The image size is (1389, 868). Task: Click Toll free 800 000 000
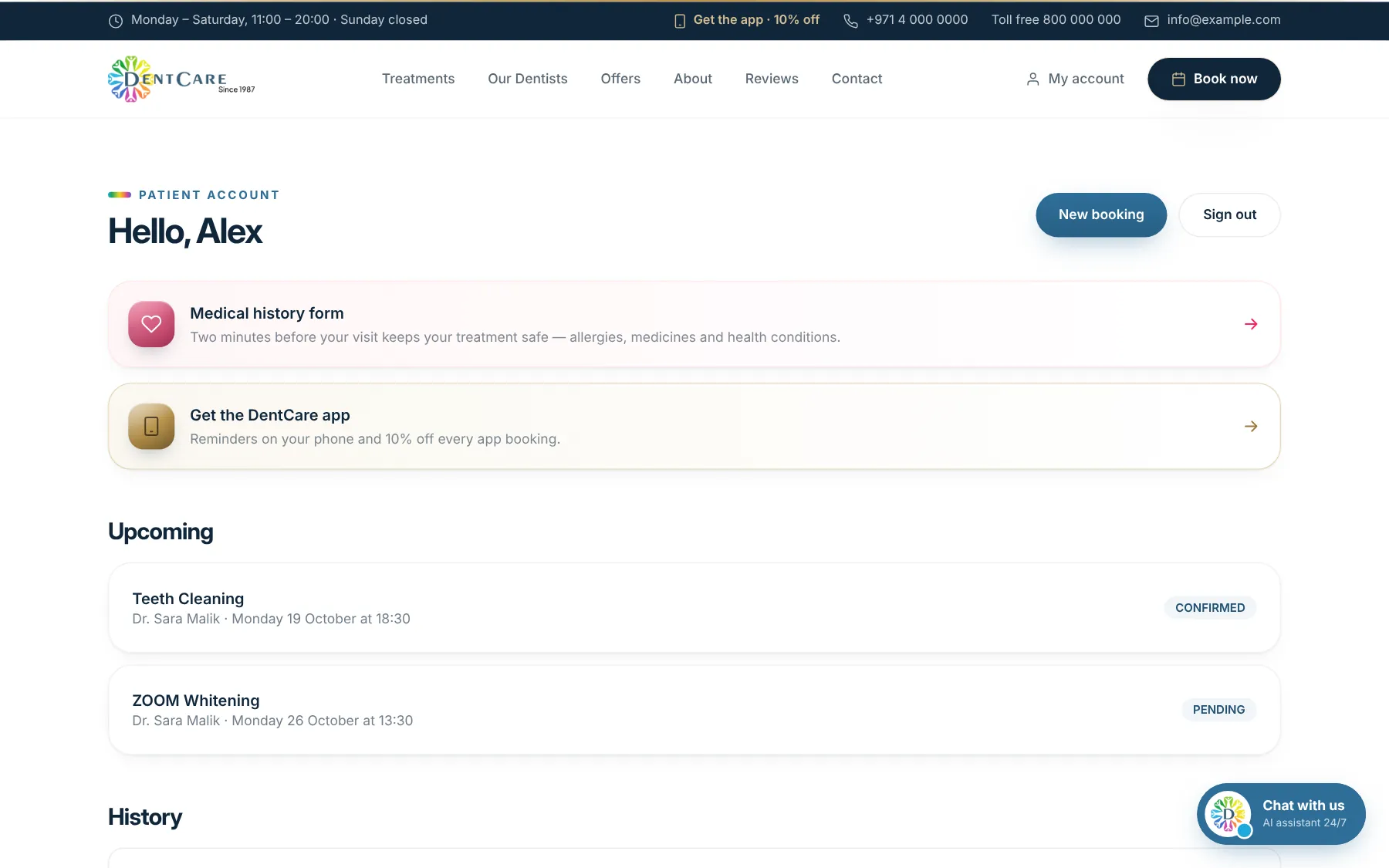[x=1056, y=20]
